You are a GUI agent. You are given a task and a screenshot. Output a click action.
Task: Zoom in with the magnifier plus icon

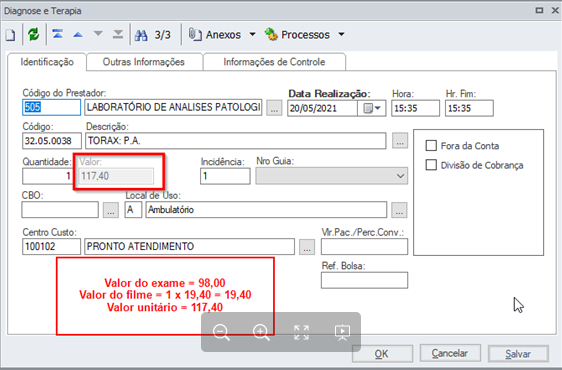pos(261,332)
